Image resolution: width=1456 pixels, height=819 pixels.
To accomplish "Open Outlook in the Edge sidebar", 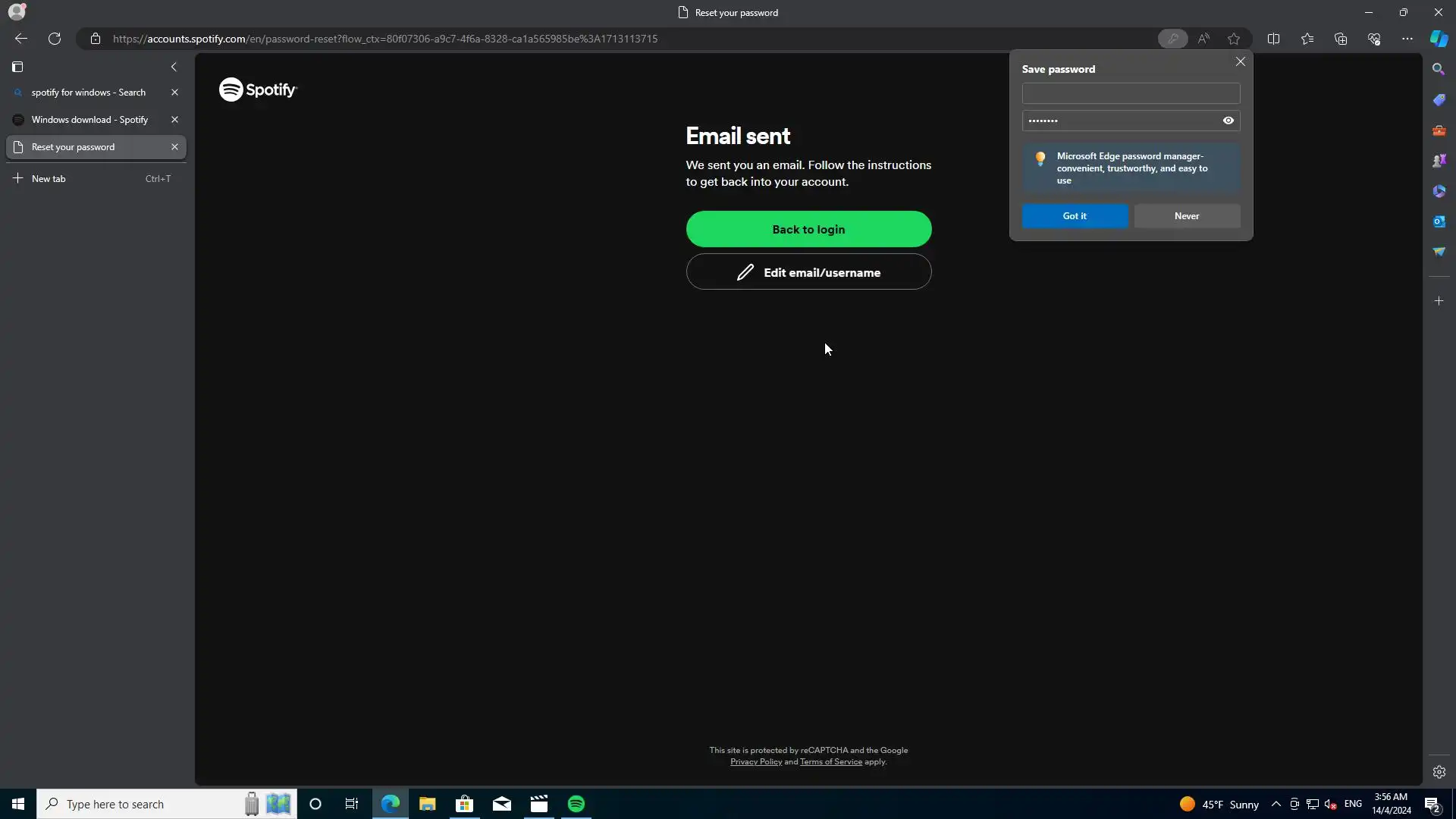I will (x=1439, y=221).
